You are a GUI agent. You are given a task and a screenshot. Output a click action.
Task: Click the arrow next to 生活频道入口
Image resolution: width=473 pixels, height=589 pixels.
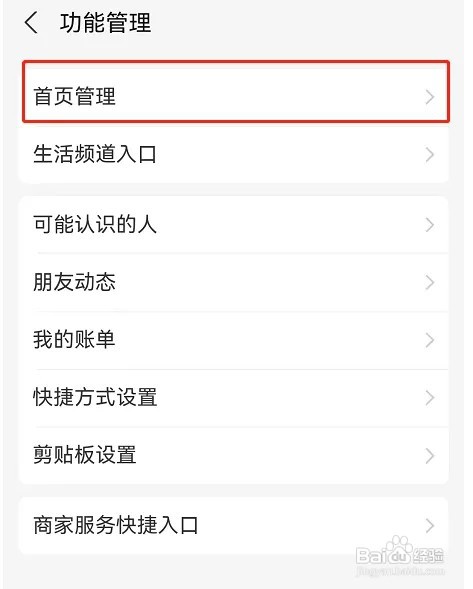pos(430,155)
